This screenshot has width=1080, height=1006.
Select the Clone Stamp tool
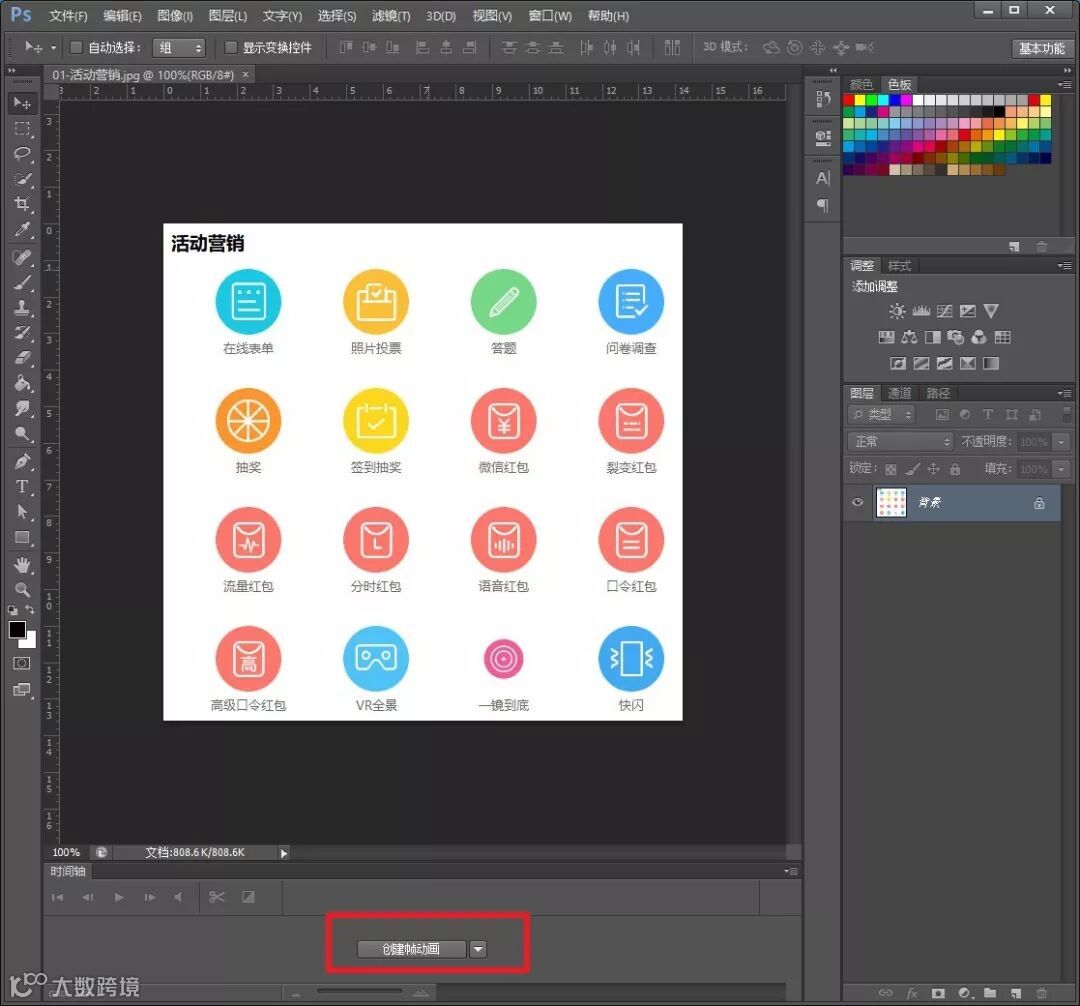tap(22, 307)
